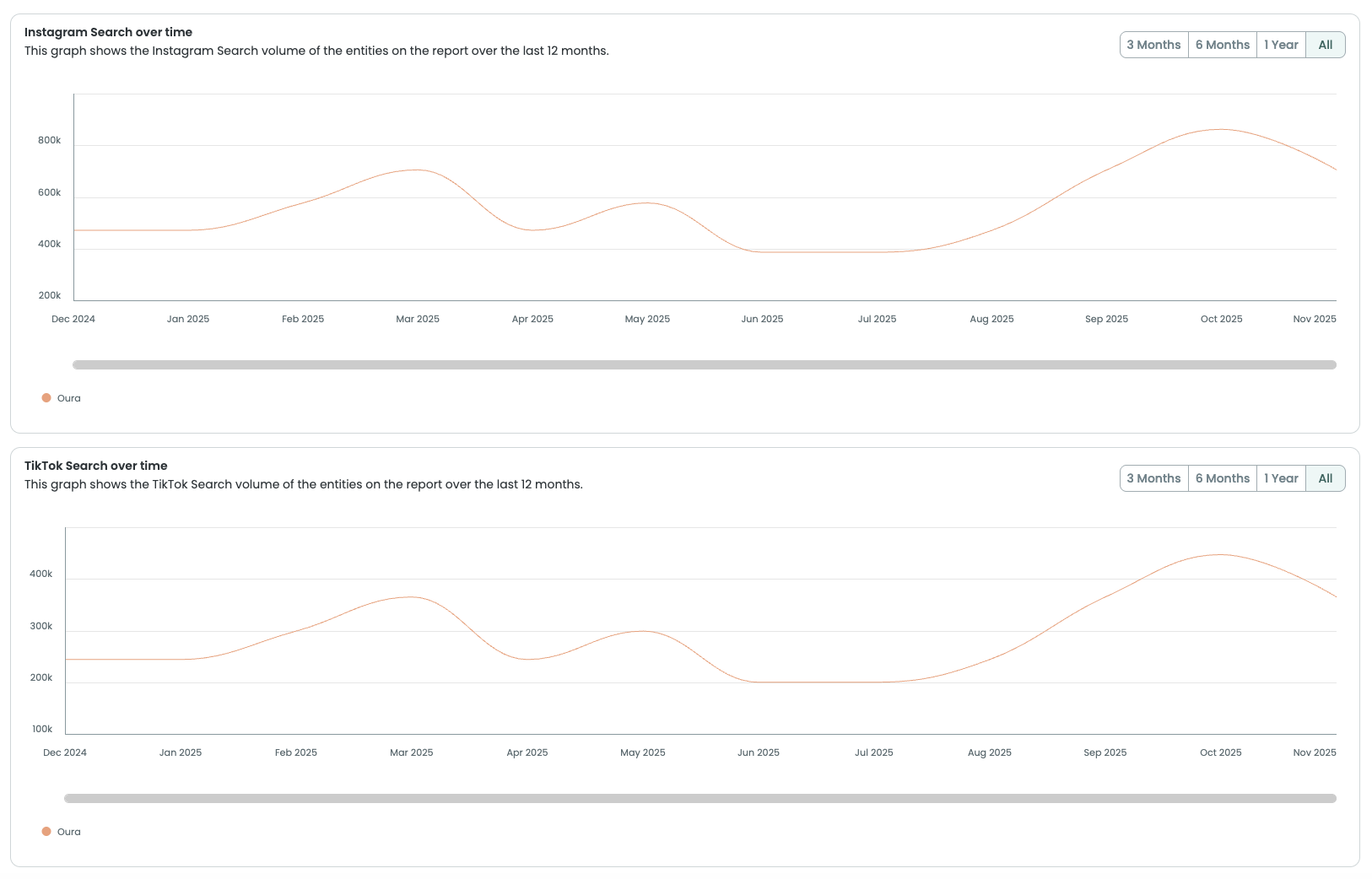The height and width of the screenshot is (879, 1372).
Task: Select "6 Months" on TikTok Search chart
Action: (1222, 477)
